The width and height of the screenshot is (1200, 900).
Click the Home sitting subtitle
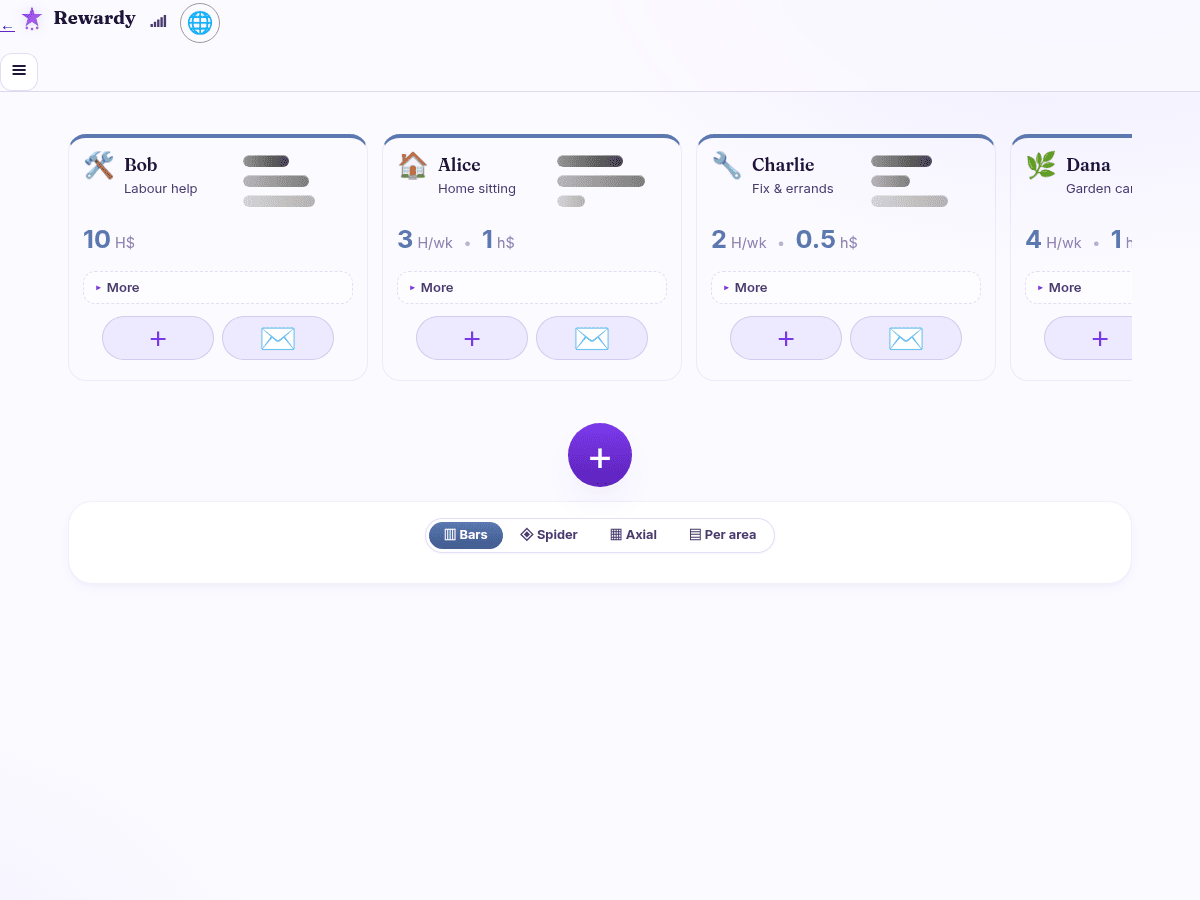[477, 189]
